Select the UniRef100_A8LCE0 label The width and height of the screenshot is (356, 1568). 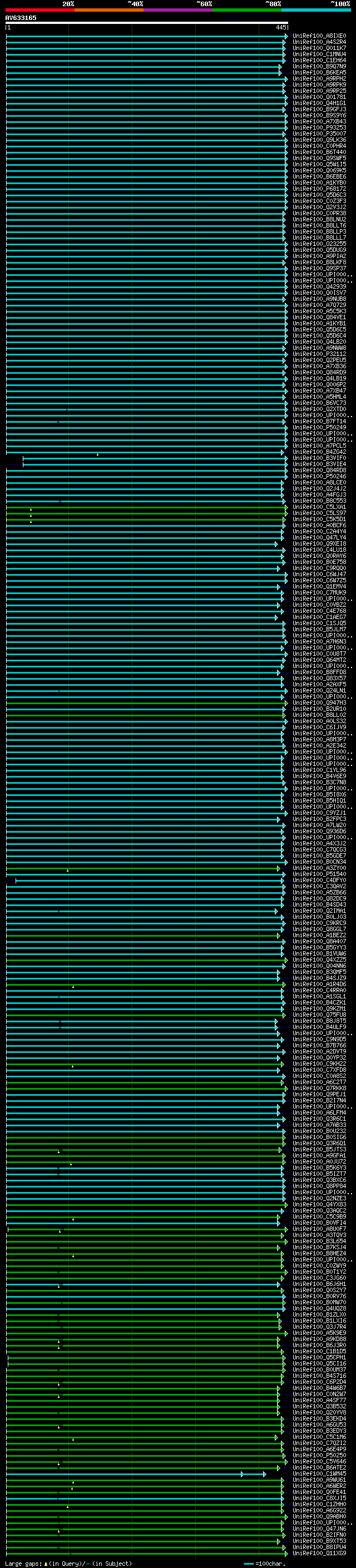pos(319,482)
